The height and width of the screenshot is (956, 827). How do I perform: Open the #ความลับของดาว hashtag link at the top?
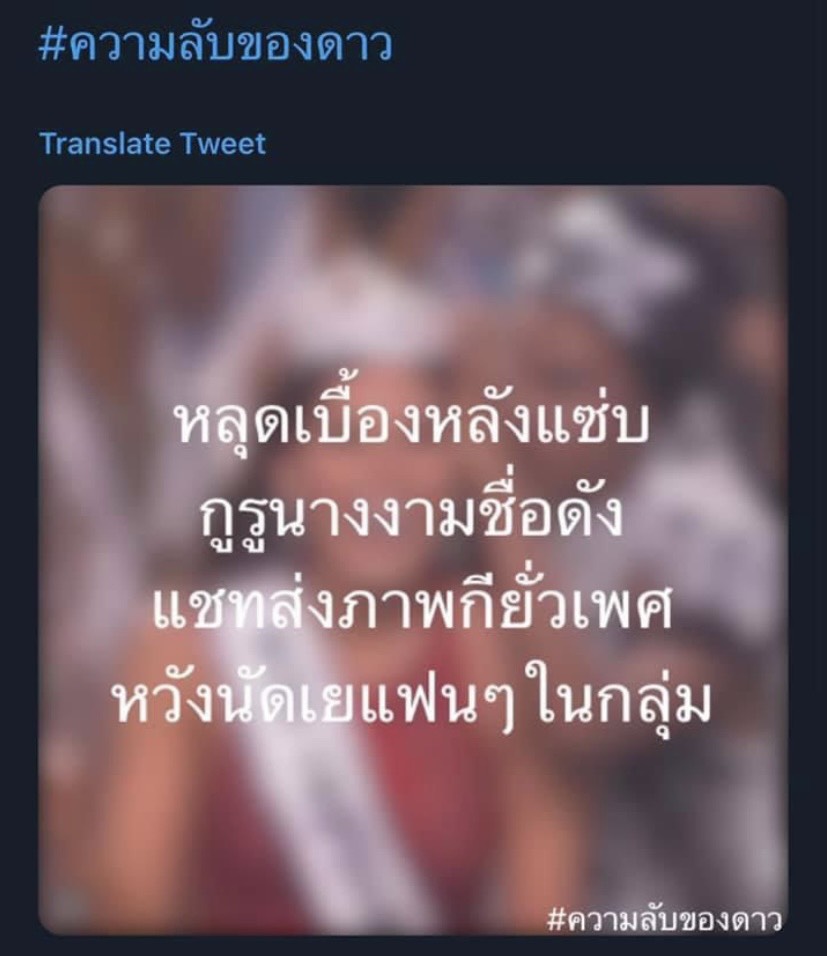click(216, 46)
